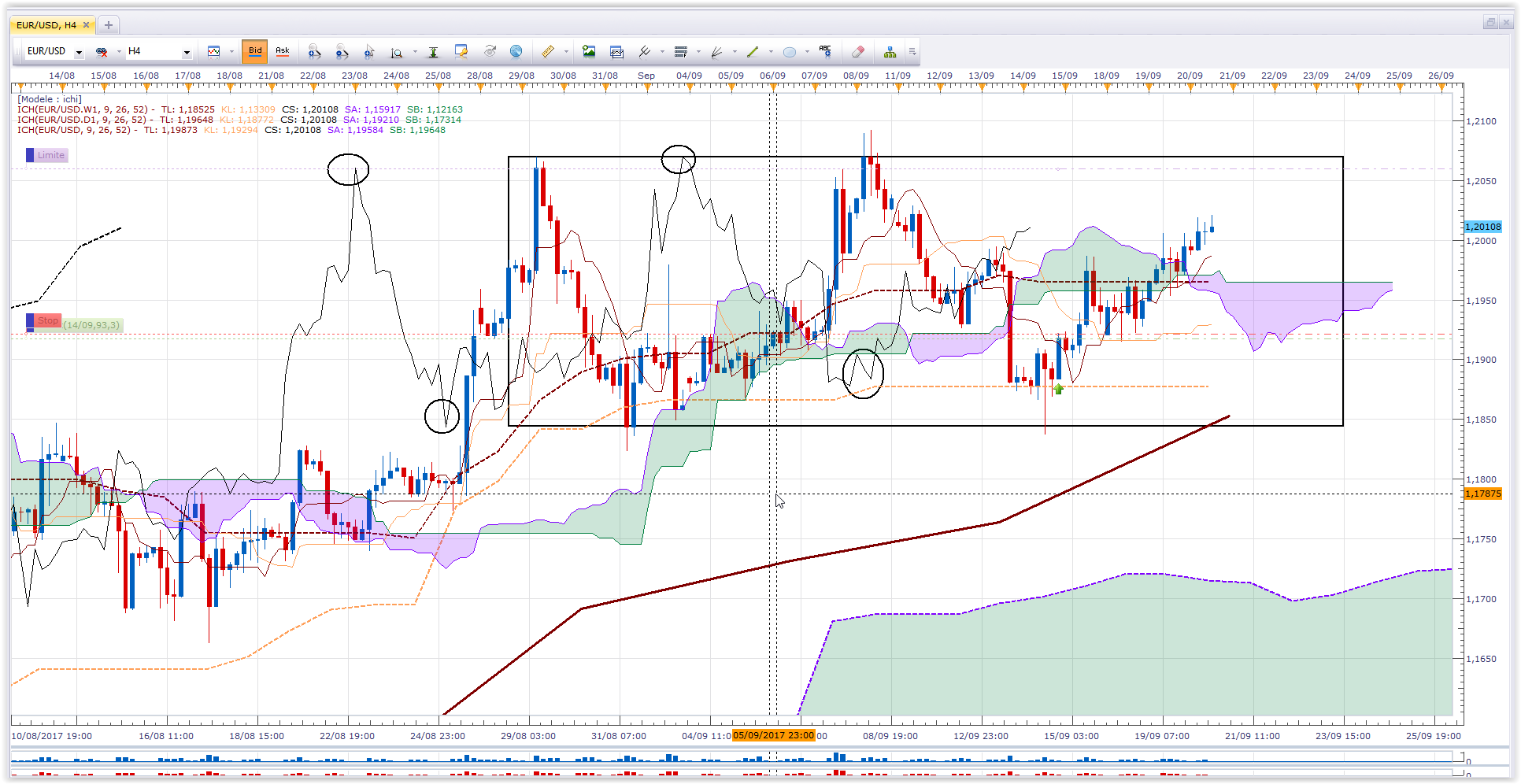Click the blue radar icon
The width and height of the screenshot is (1521, 784).
tap(516, 52)
